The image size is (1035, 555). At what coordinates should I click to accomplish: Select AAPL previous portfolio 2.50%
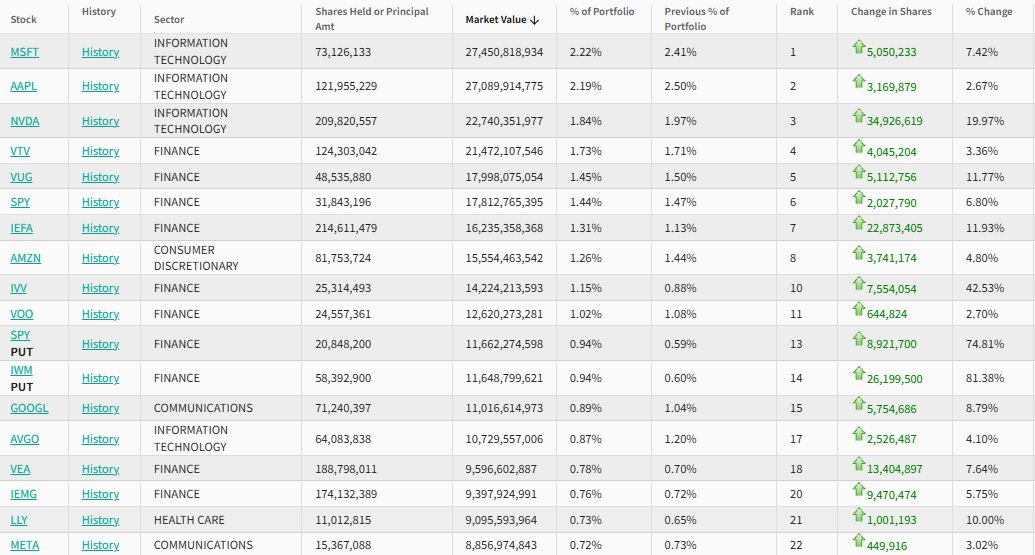[681, 86]
